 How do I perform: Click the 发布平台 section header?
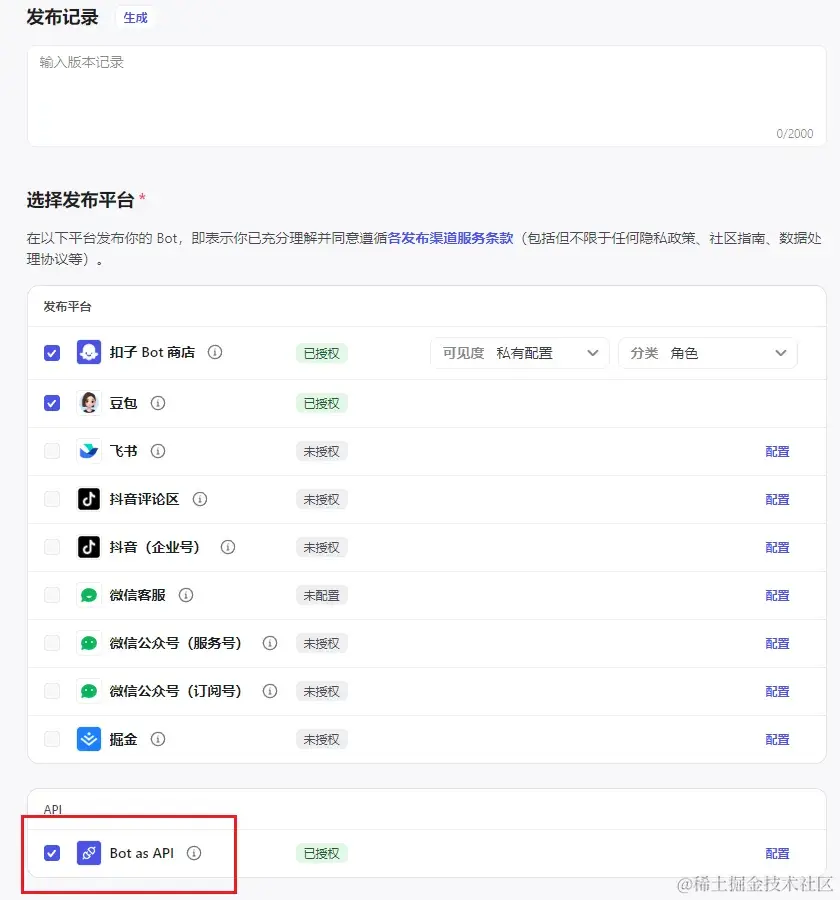(x=68, y=307)
